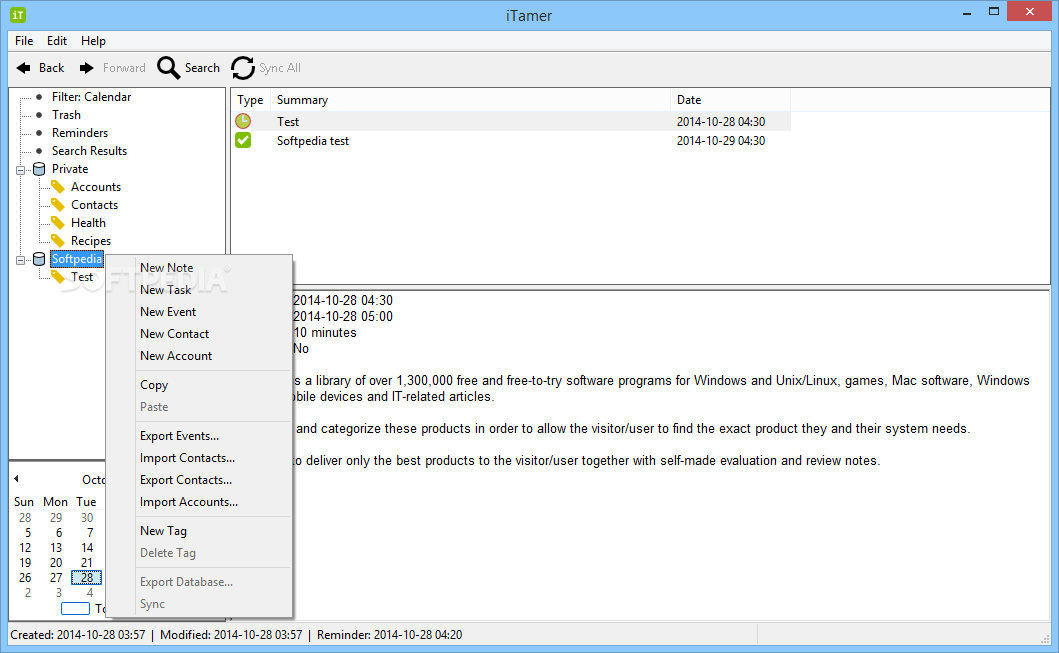Click the Softpedia database cylinder icon
1059x653 pixels.
click(x=39, y=259)
